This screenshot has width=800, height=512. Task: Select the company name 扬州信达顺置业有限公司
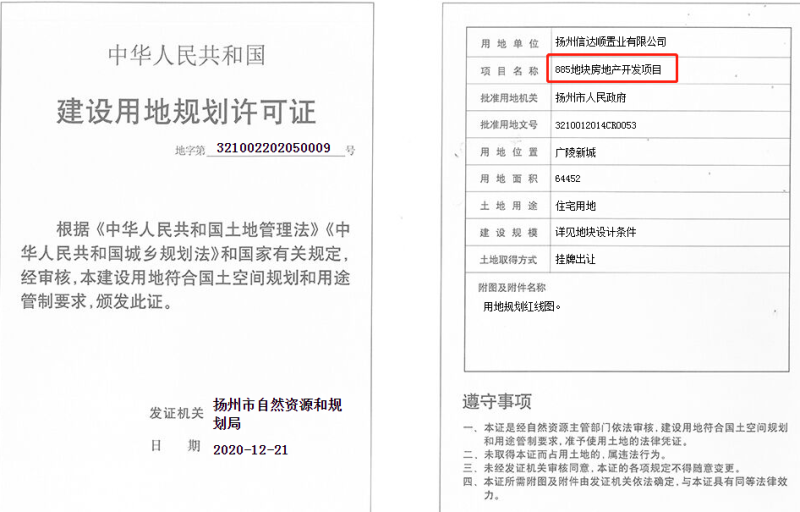(x=610, y=42)
